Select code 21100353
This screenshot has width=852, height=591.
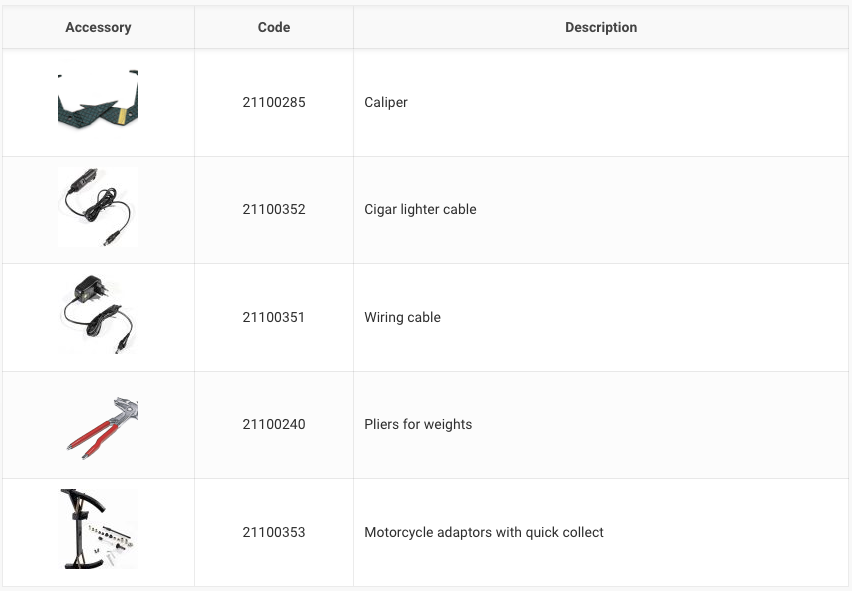click(x=273, y=532)
